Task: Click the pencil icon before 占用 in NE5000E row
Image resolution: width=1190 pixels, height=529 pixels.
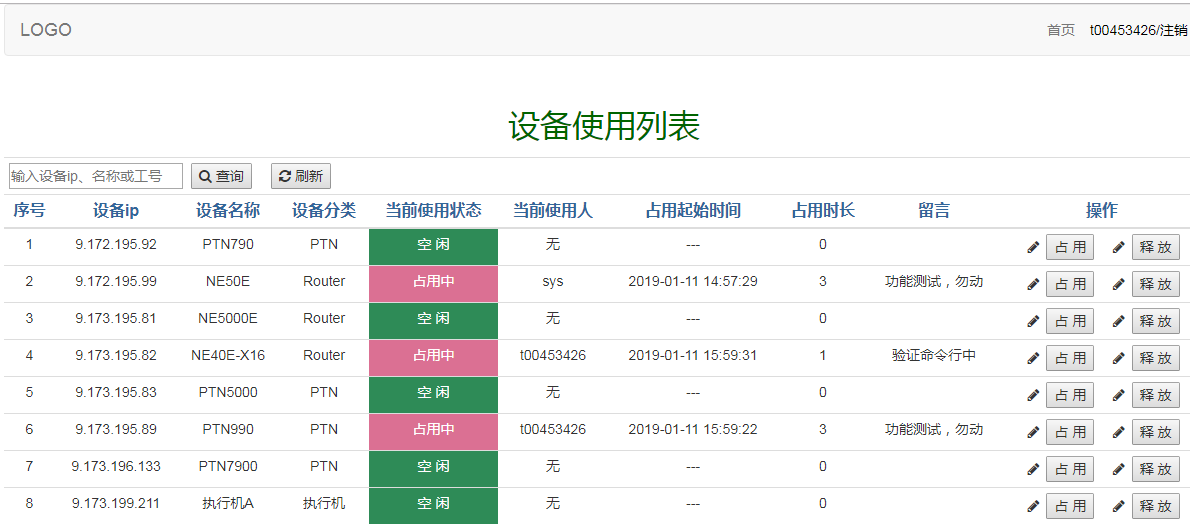Action: (x=1033, y=322)
